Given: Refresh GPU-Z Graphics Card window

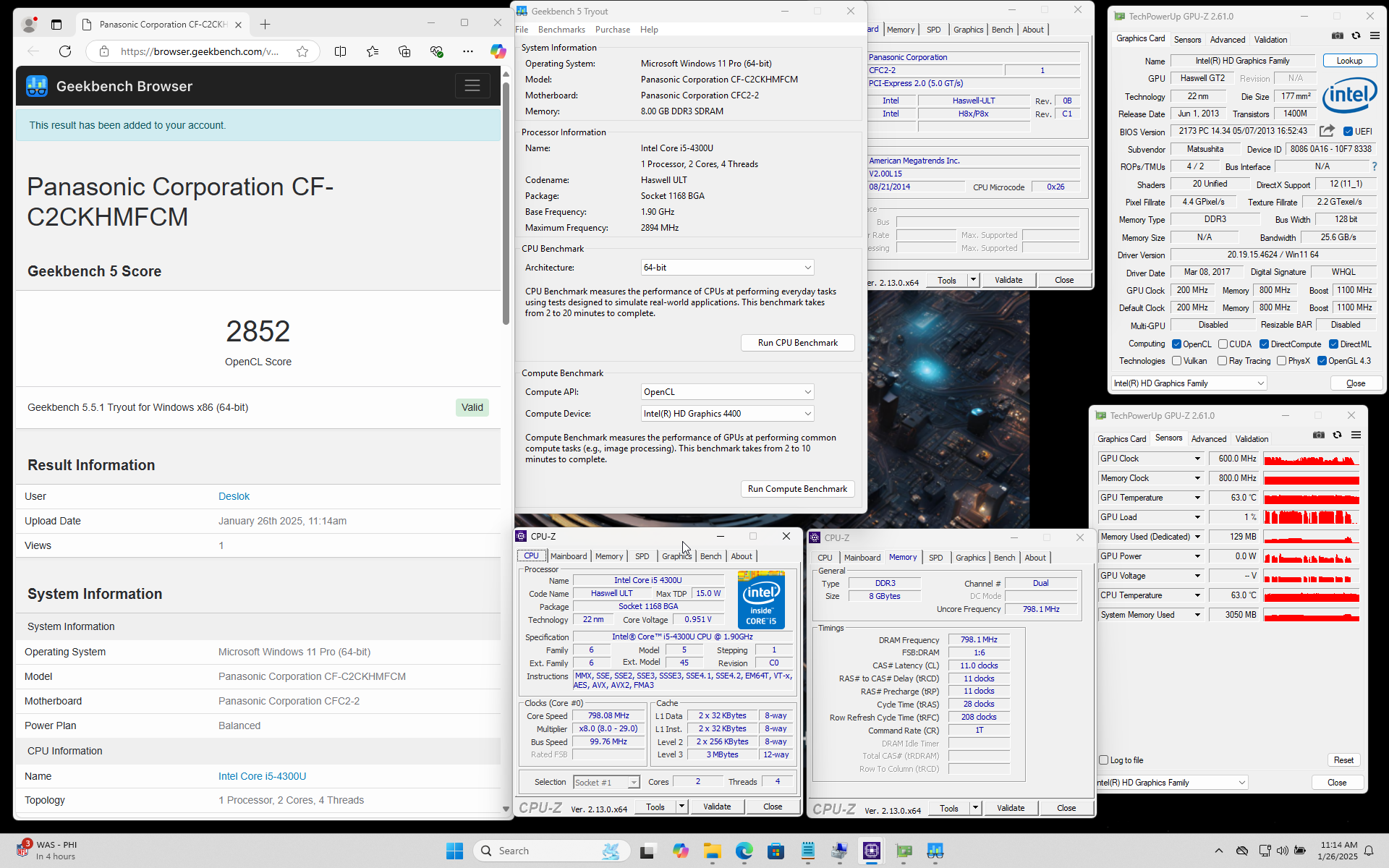Looking at the screenshot, I should coord(1356,35).
